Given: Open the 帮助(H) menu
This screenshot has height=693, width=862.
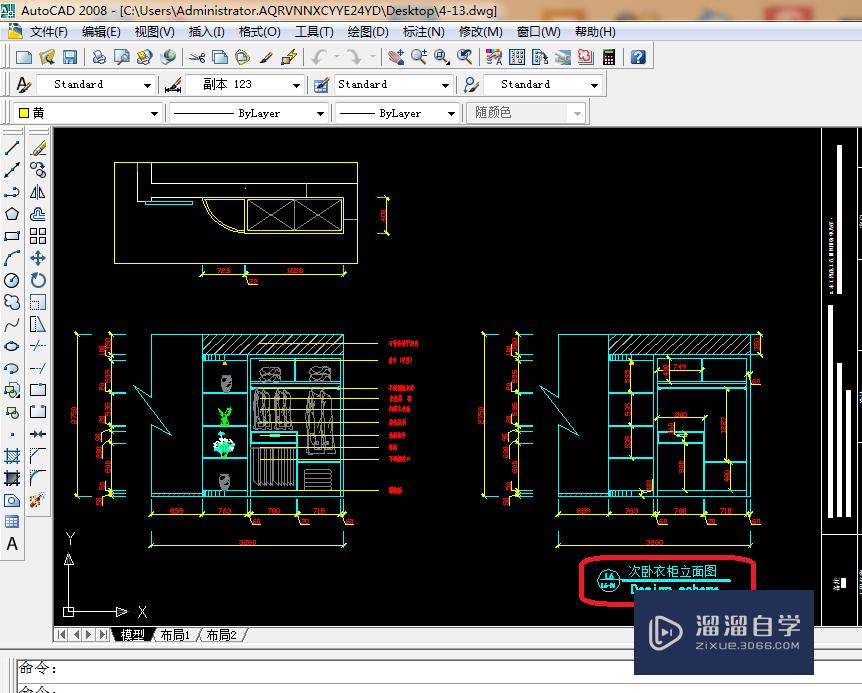Looking at the screenshot, I should pos(595,32).
